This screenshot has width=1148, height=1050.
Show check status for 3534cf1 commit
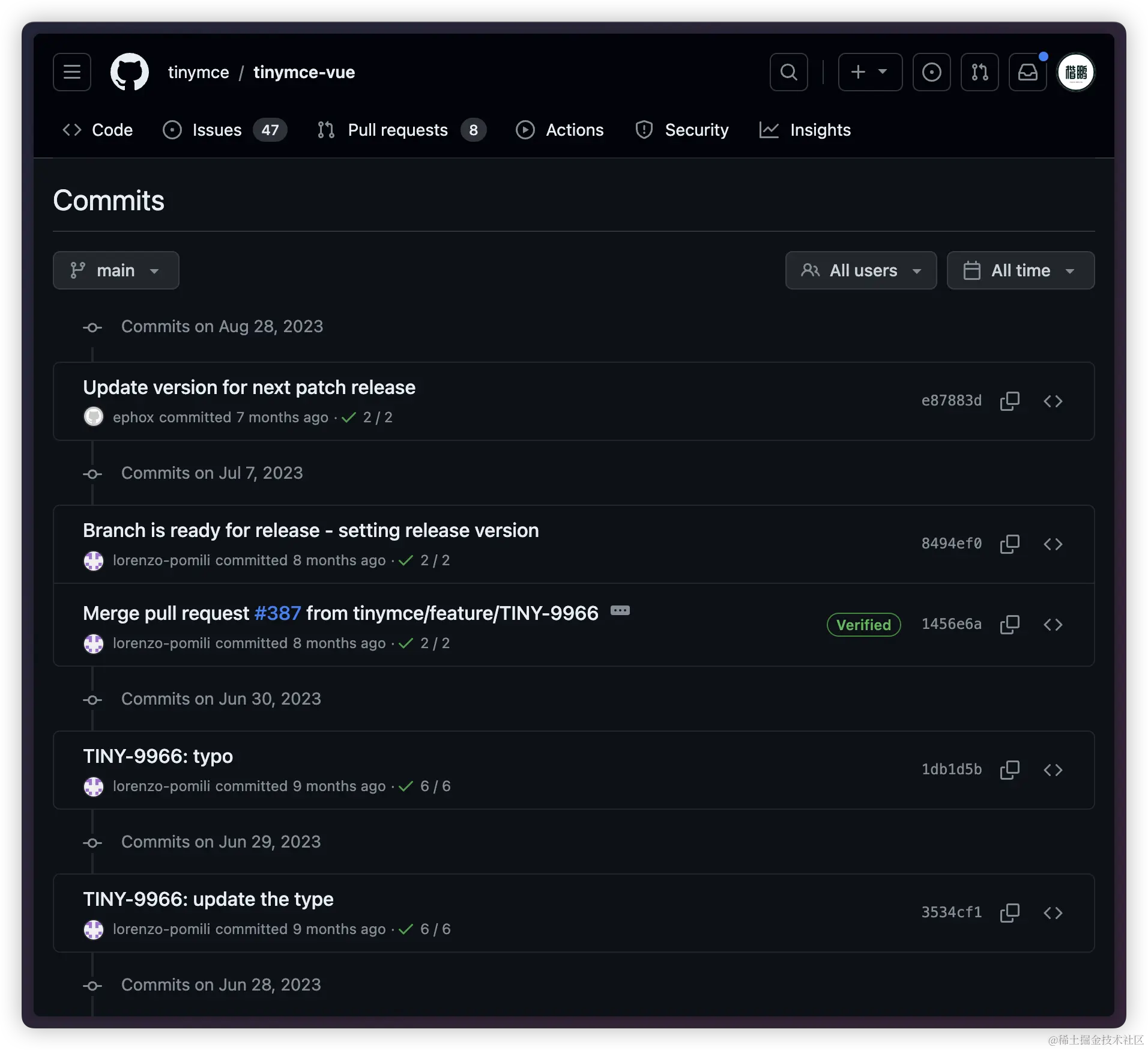424,929
